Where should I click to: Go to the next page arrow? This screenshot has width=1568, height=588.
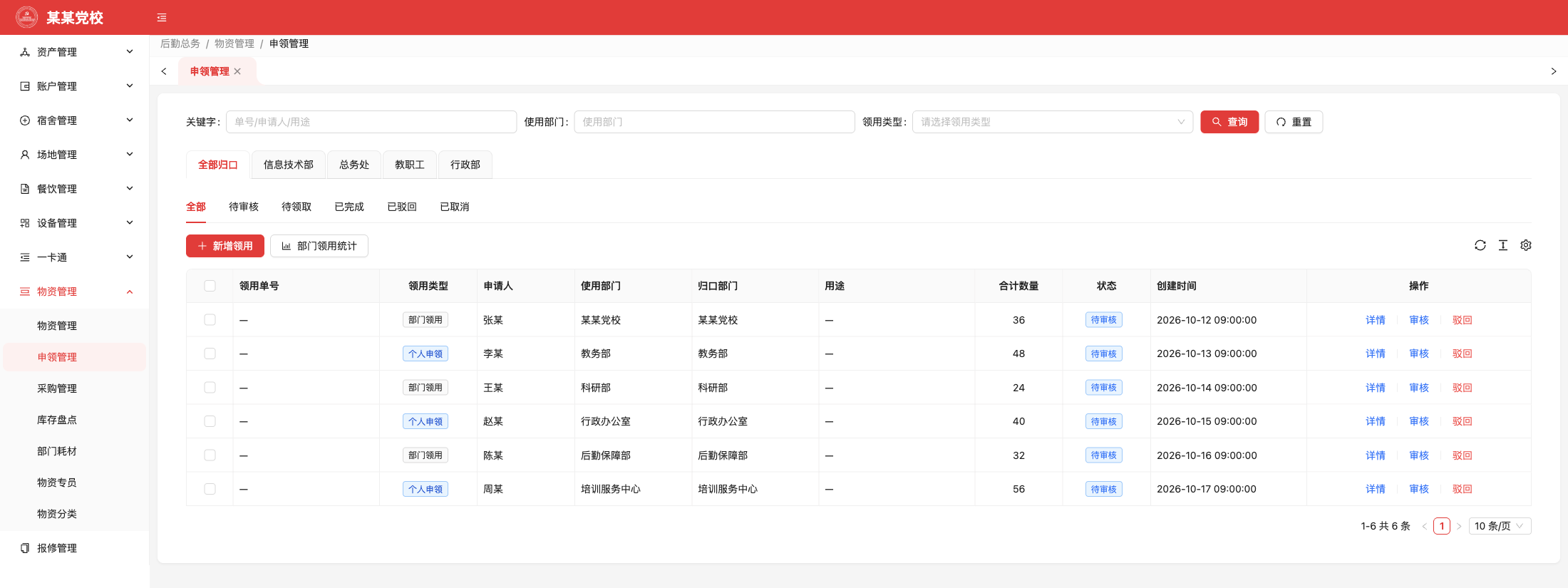pos(1459,527)
